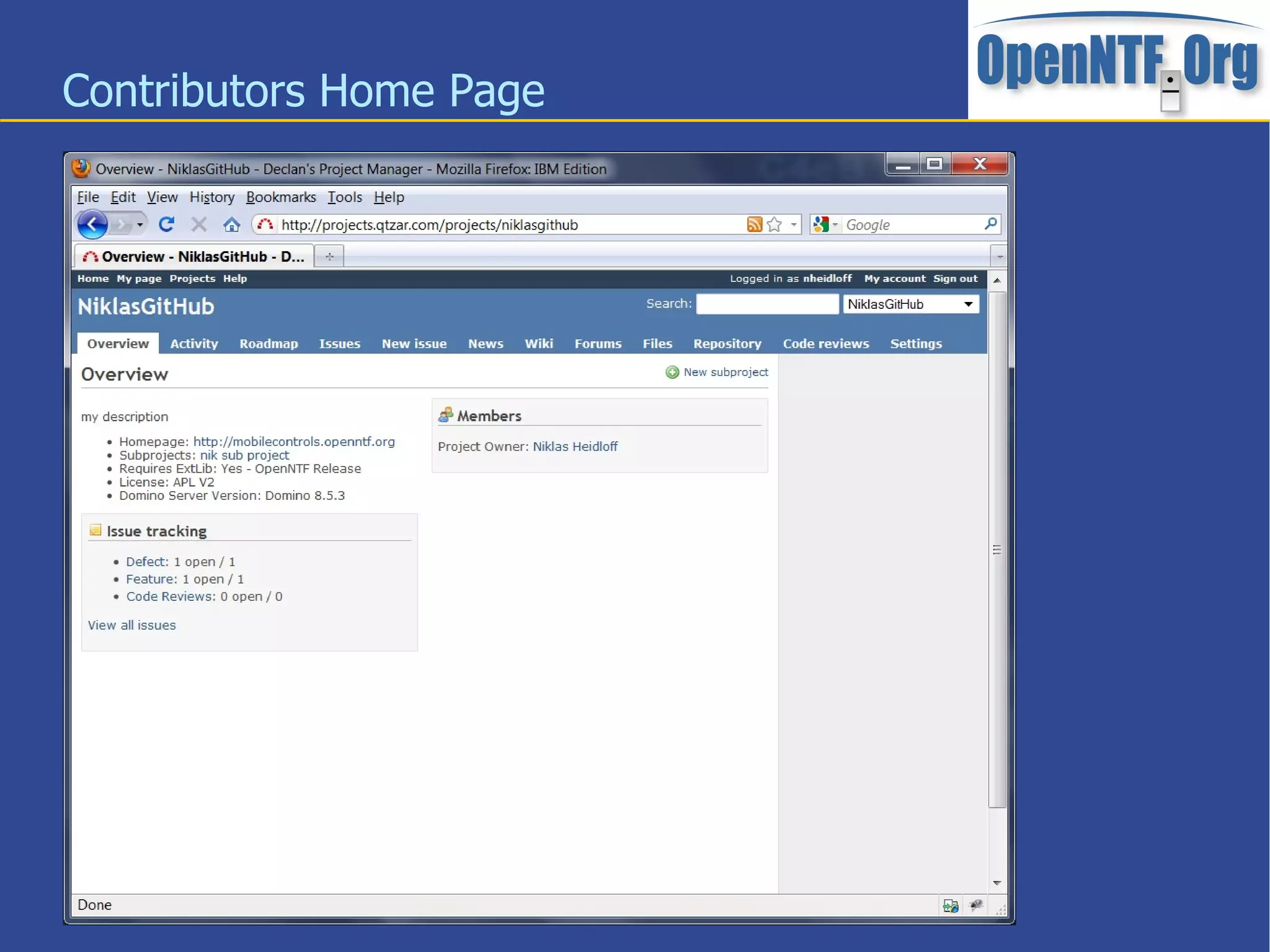Open the back/forward history dropdown arrow
Viewport: 1270px width, 952px height.
click(x=140, y=225)
